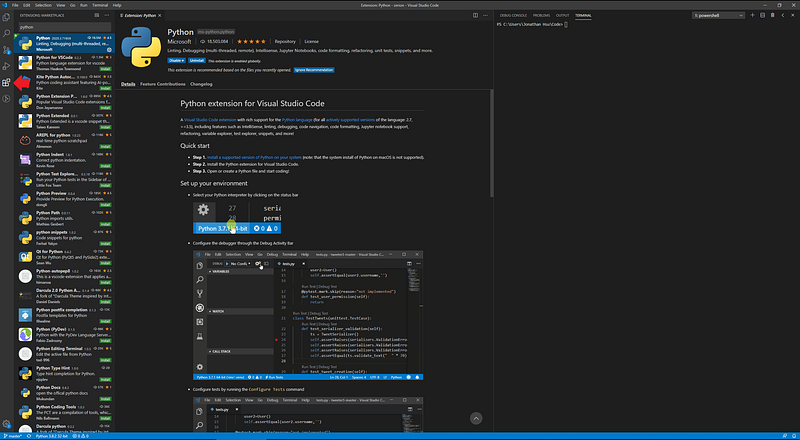800x440 pixels.
Task: Click the master branch indicator in status bar
Action: [12, 436]
